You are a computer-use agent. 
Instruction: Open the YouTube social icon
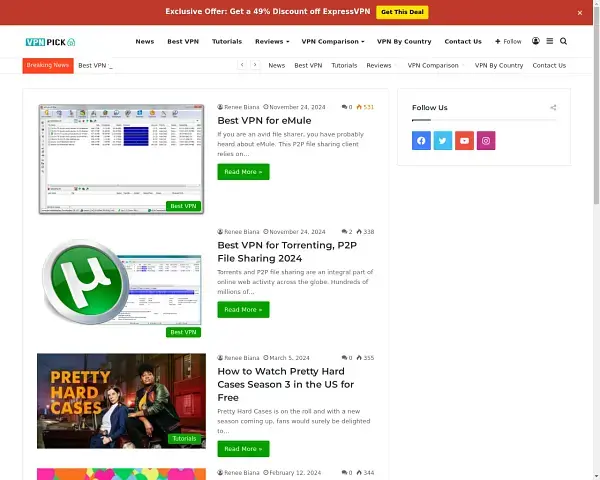464,141
